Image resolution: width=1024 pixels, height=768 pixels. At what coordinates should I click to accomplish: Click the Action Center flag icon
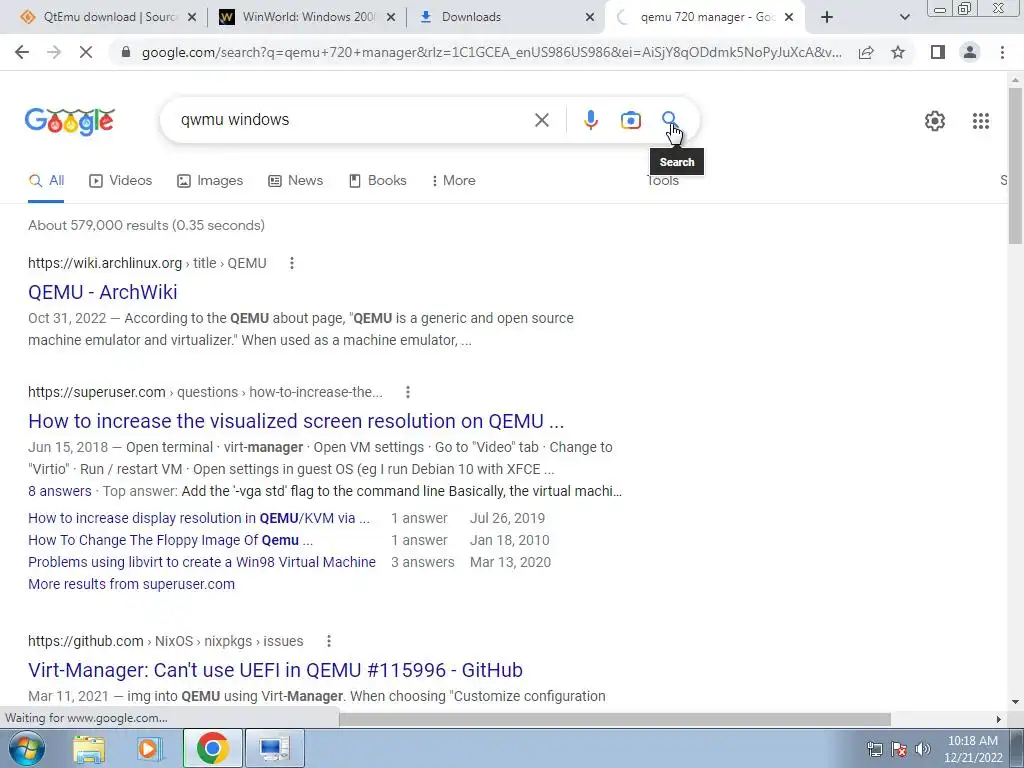(x=899, y=749)
